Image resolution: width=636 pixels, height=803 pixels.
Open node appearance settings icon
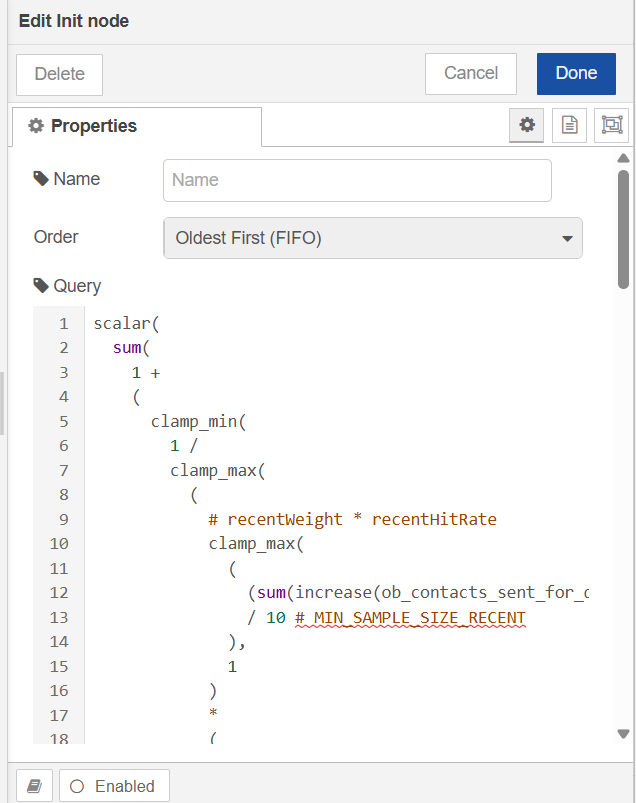tap(611, 125)
